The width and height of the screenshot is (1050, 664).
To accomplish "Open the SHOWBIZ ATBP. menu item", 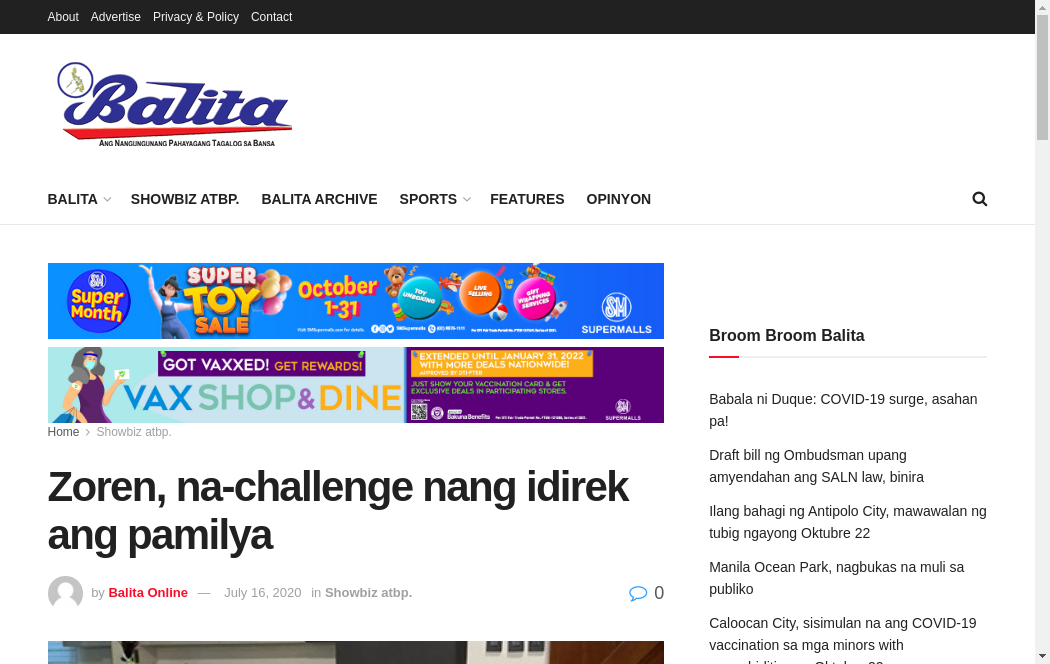I will click(185, 199).
